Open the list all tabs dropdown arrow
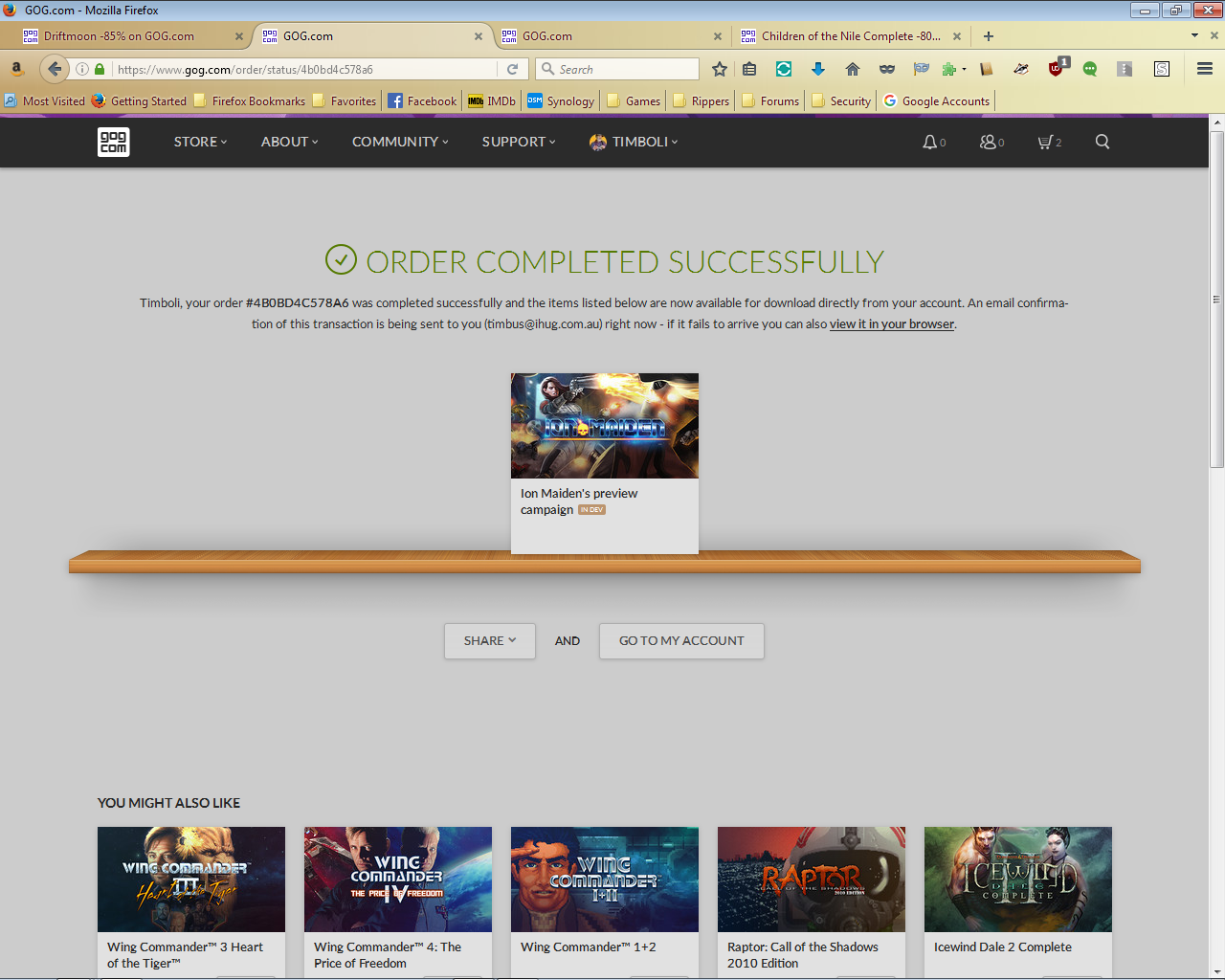This screenshot has height=980, width=1225. (1194, 35)
